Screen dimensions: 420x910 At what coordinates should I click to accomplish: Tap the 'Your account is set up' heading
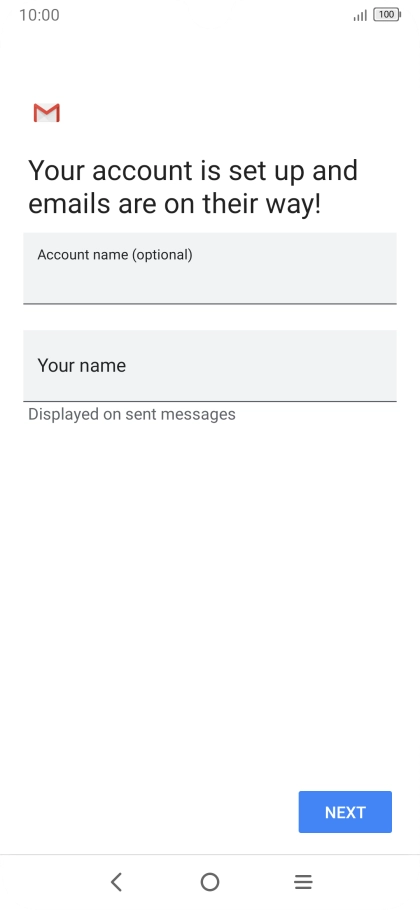[x=193, y=171]
